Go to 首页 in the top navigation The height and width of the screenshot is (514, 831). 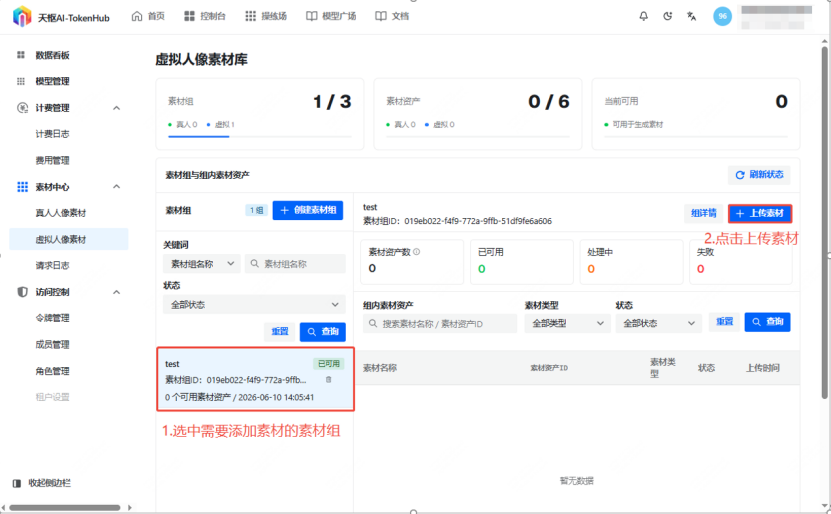tap(148, 16)
